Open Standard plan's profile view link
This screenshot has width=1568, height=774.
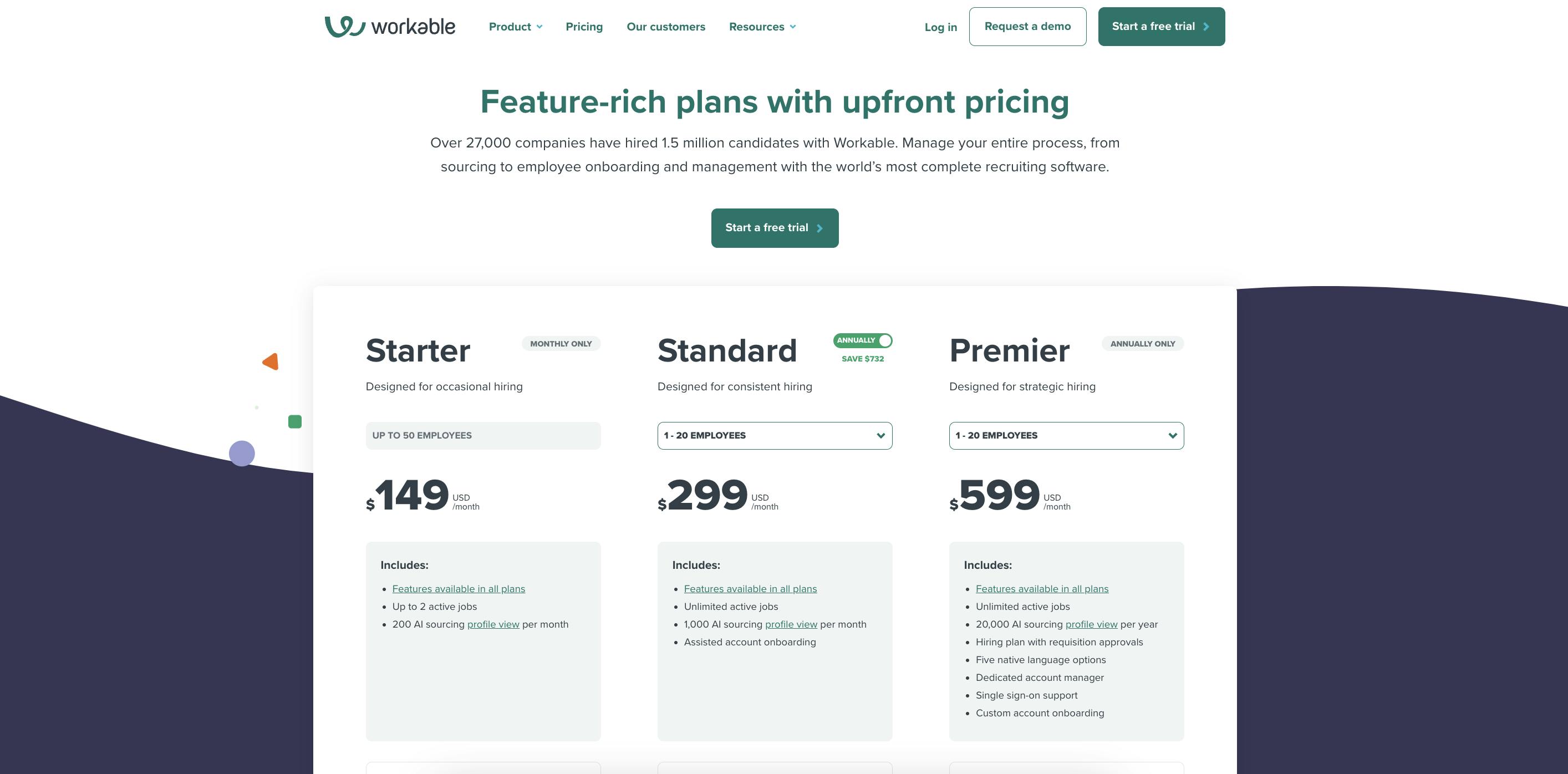(x=791, y=624)
